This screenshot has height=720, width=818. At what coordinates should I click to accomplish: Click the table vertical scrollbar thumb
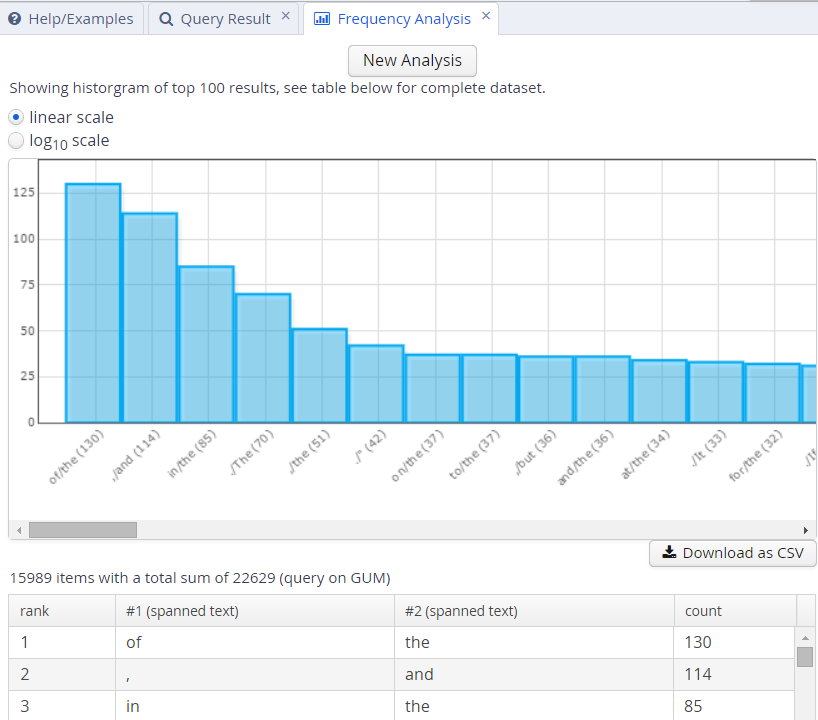tap(805, 657)
